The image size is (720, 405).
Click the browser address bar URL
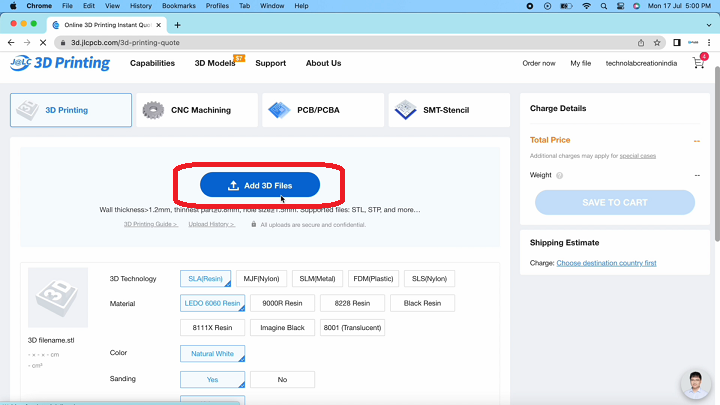(x=125, y=43)
